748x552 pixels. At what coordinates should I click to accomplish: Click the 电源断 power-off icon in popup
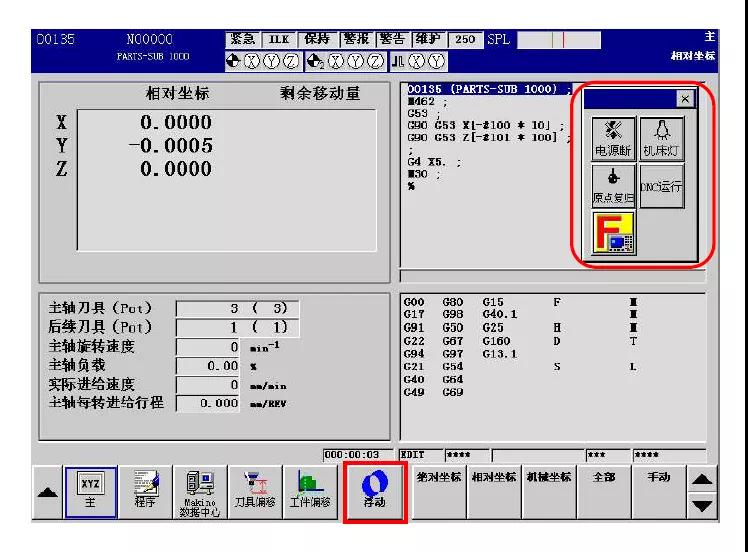tap(613, 138)
